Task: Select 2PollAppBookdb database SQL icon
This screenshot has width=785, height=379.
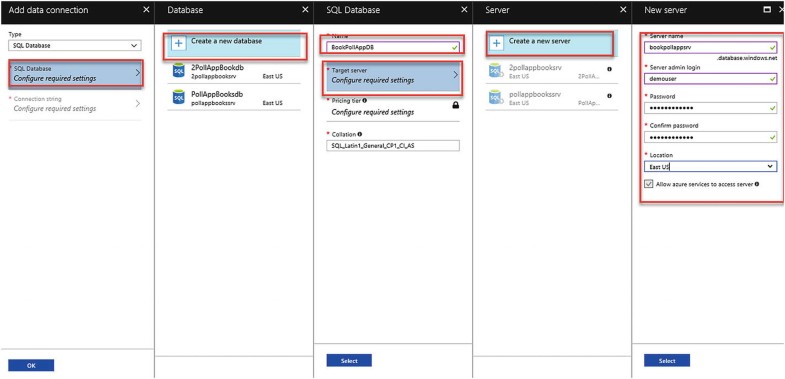Action: [x=179, y=71]
